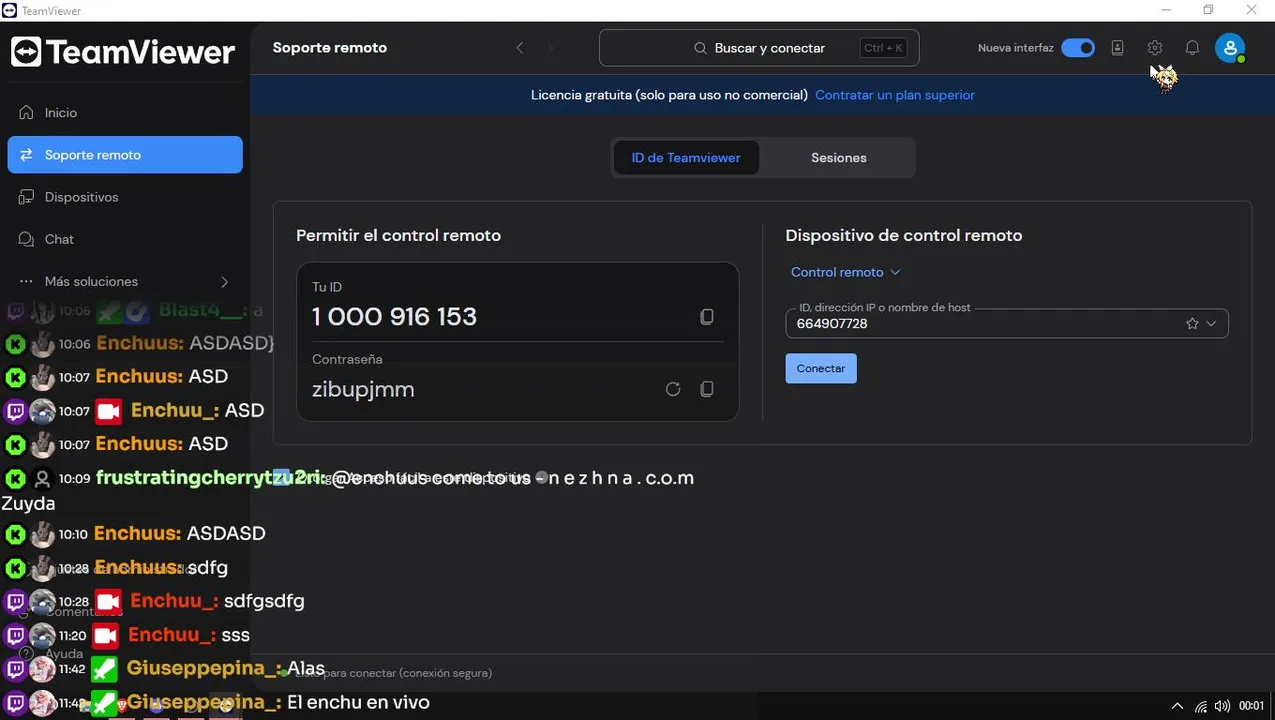Click chat message Giuseppepina_: Alas
Viewport: 1275px width, 720px height.
[226, 668]
